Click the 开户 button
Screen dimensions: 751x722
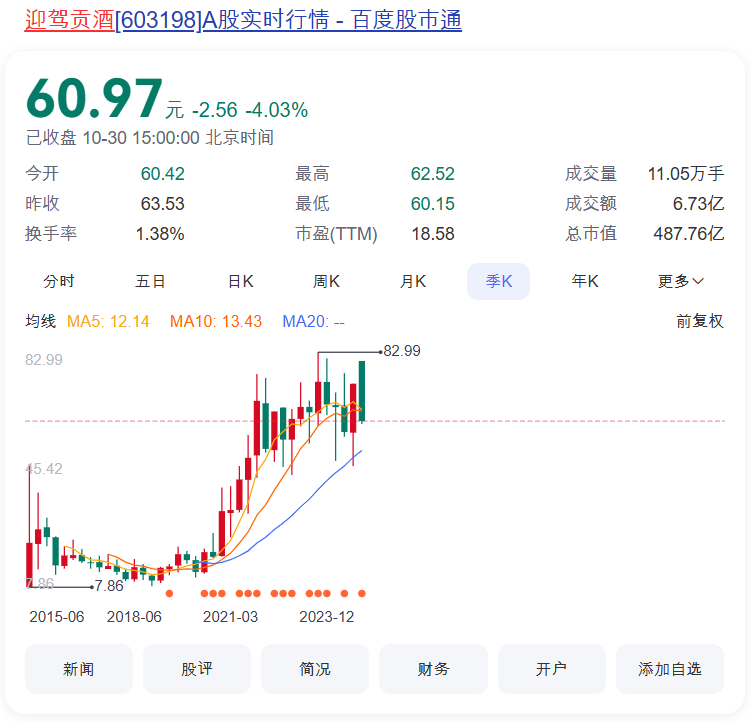pos(552,669)
